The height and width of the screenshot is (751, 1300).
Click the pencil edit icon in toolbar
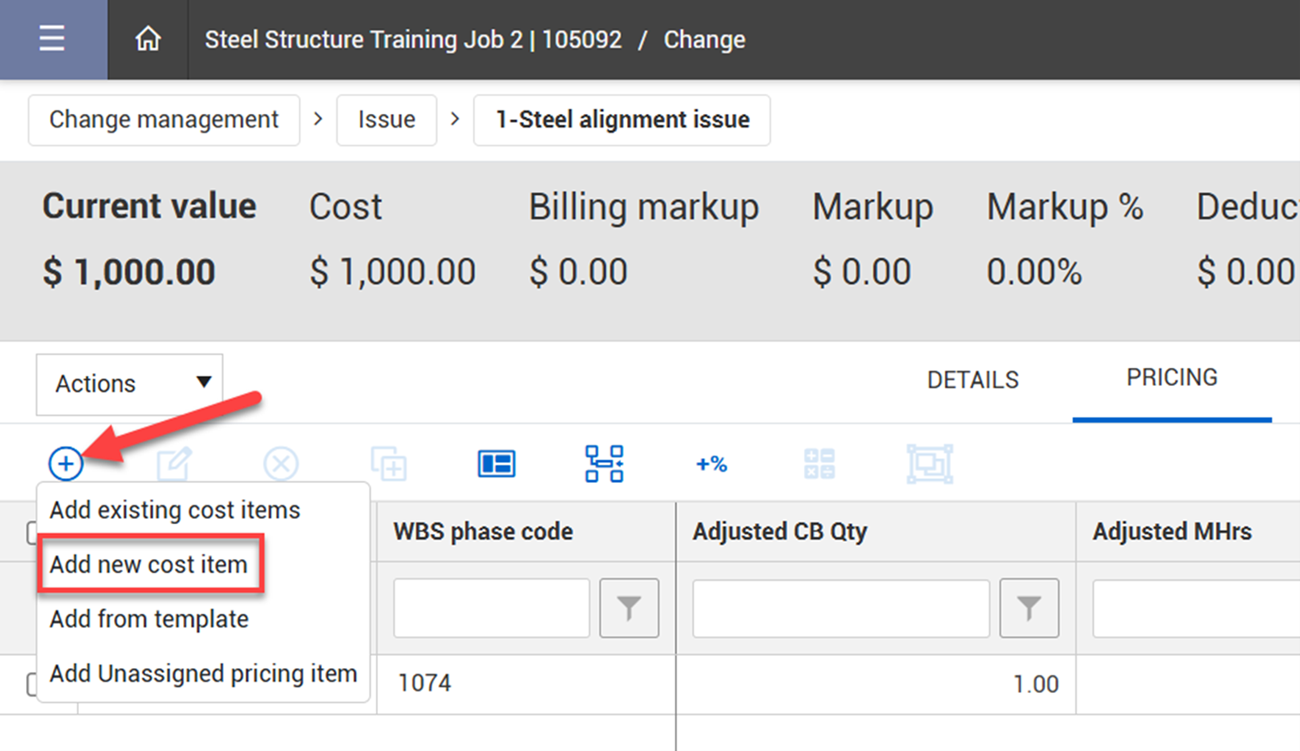coord(174,464)
